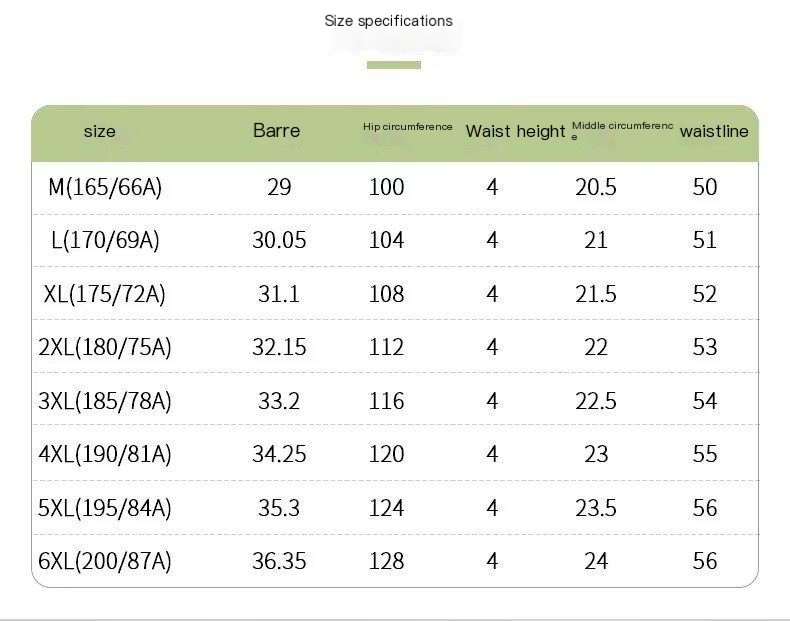The width and height of the screenshot is (790, 621).
Task: Click the "Hip circumference" column header
Action: (407, 127)
